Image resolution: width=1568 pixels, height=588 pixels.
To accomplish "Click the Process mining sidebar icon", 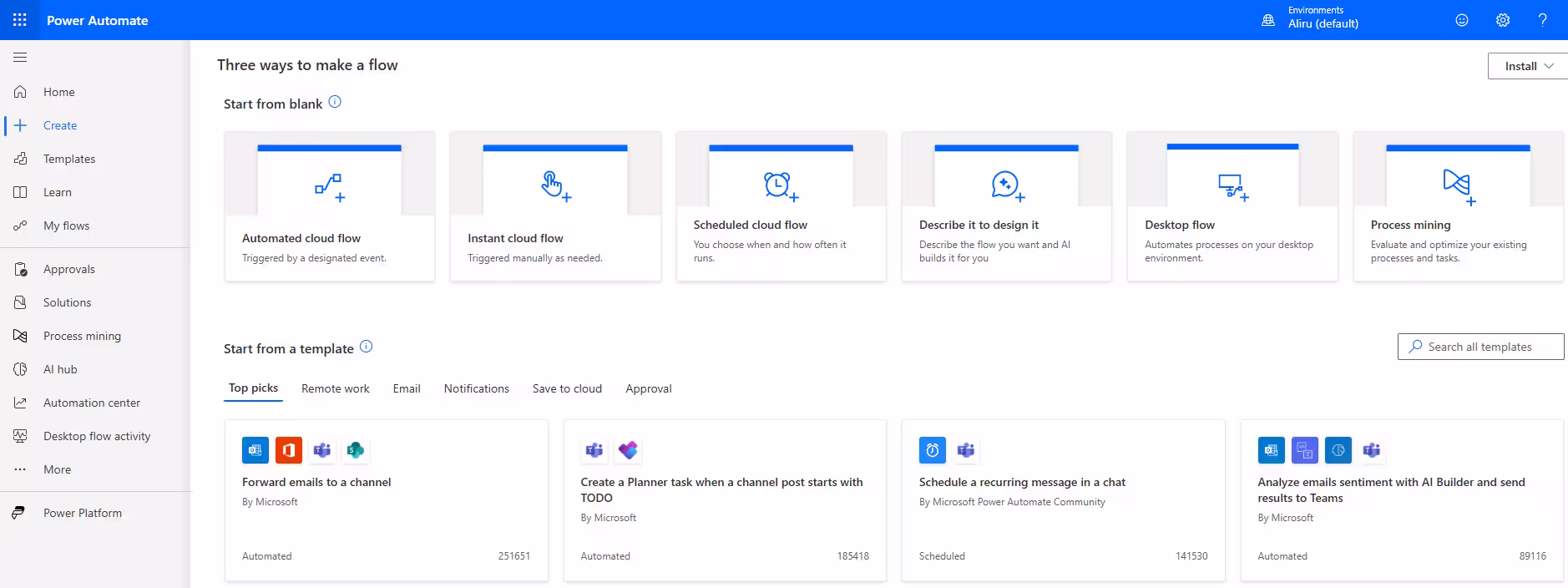I will [x=21, y=336].
